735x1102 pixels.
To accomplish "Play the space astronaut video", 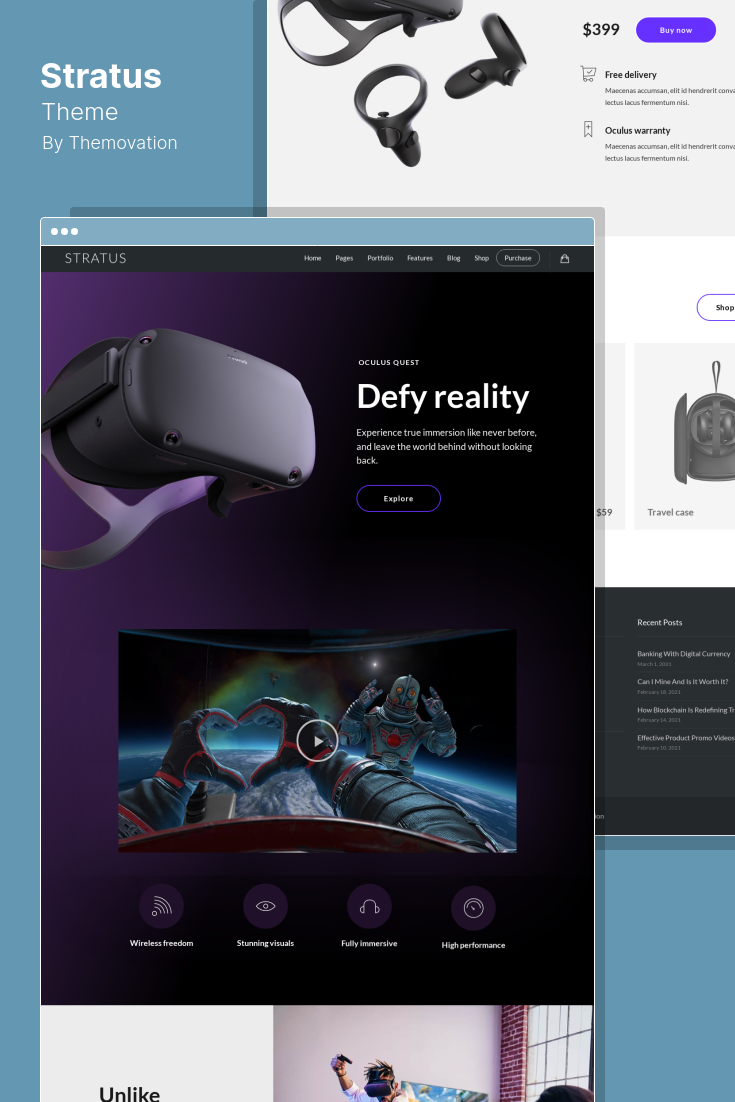I will tap(317, 741).
